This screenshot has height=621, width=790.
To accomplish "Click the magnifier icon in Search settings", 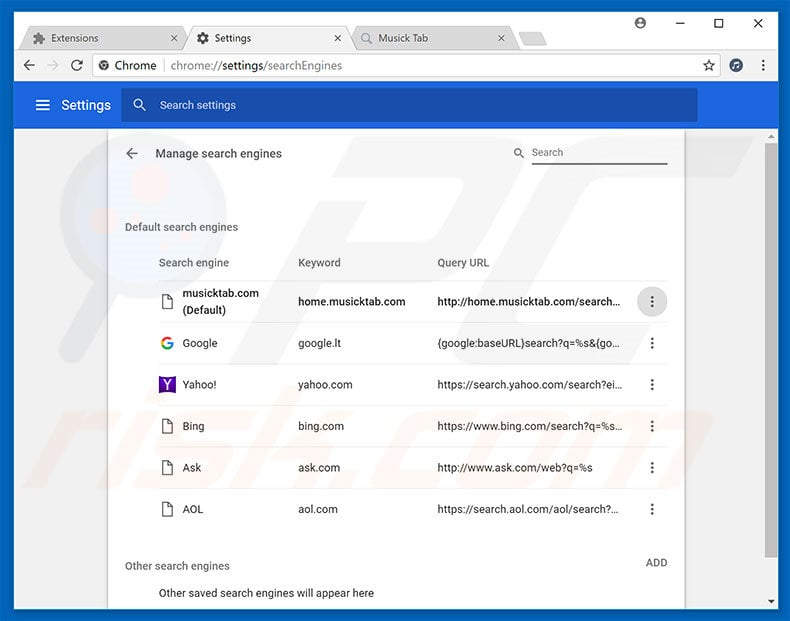I will point(140,105).
